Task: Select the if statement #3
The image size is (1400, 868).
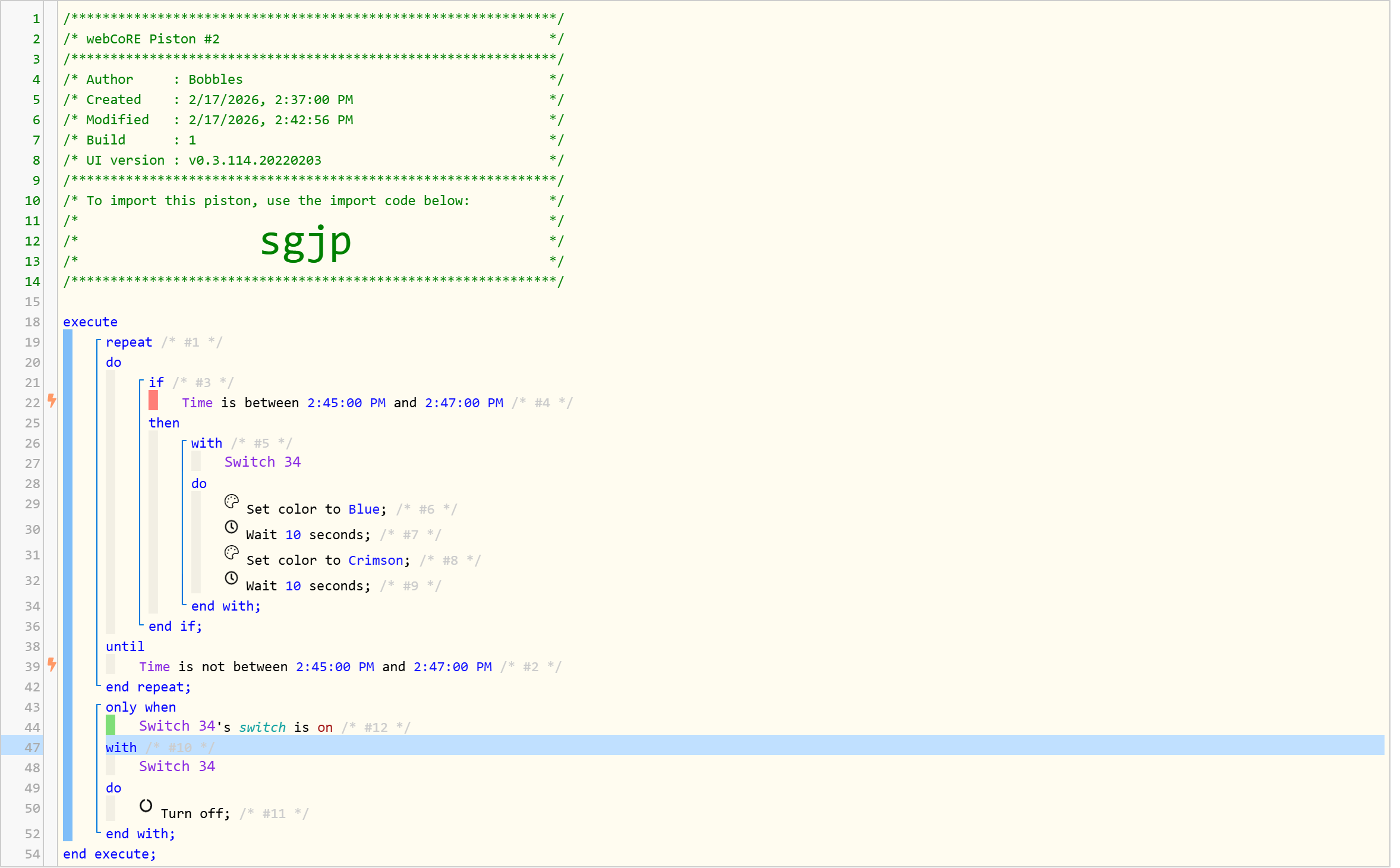Action: (x=156, y=383)
